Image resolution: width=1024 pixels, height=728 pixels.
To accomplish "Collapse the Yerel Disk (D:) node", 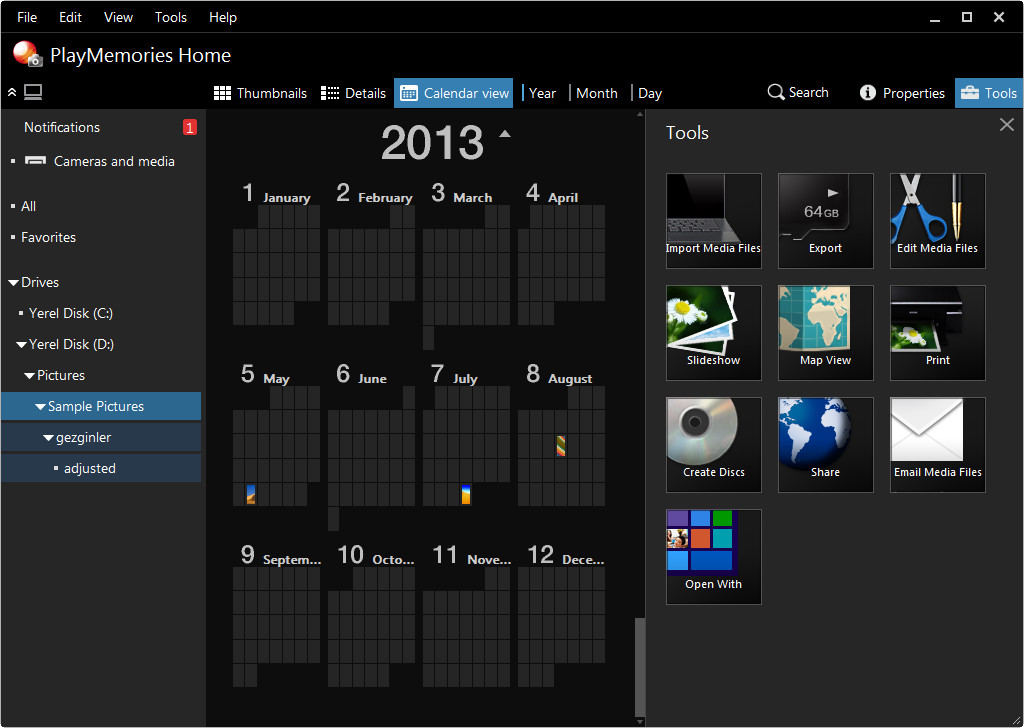I will click(21, 345).
